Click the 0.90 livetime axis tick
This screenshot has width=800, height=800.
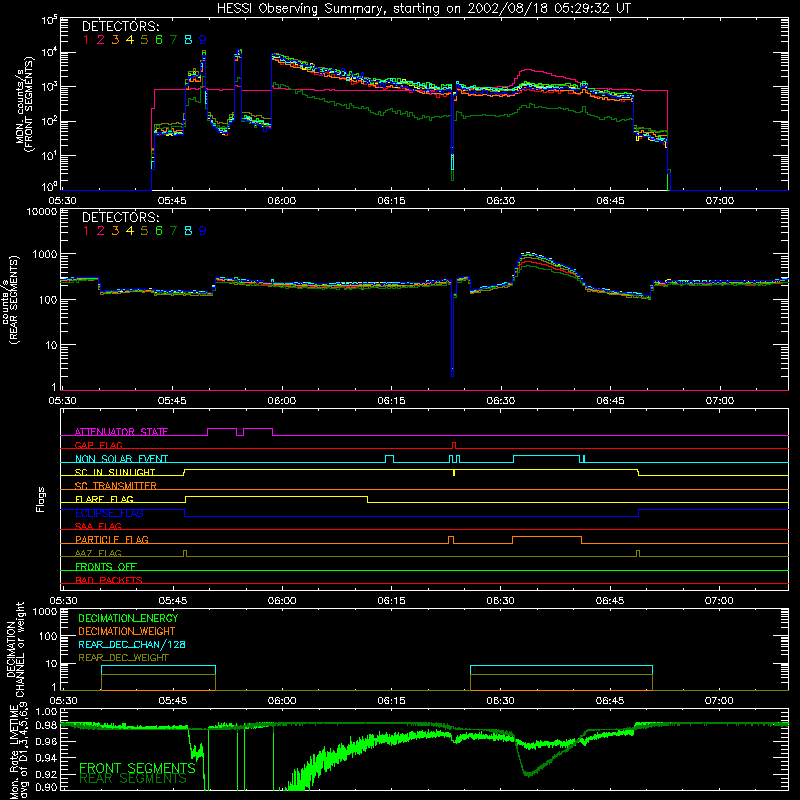[x=47, y=787]
